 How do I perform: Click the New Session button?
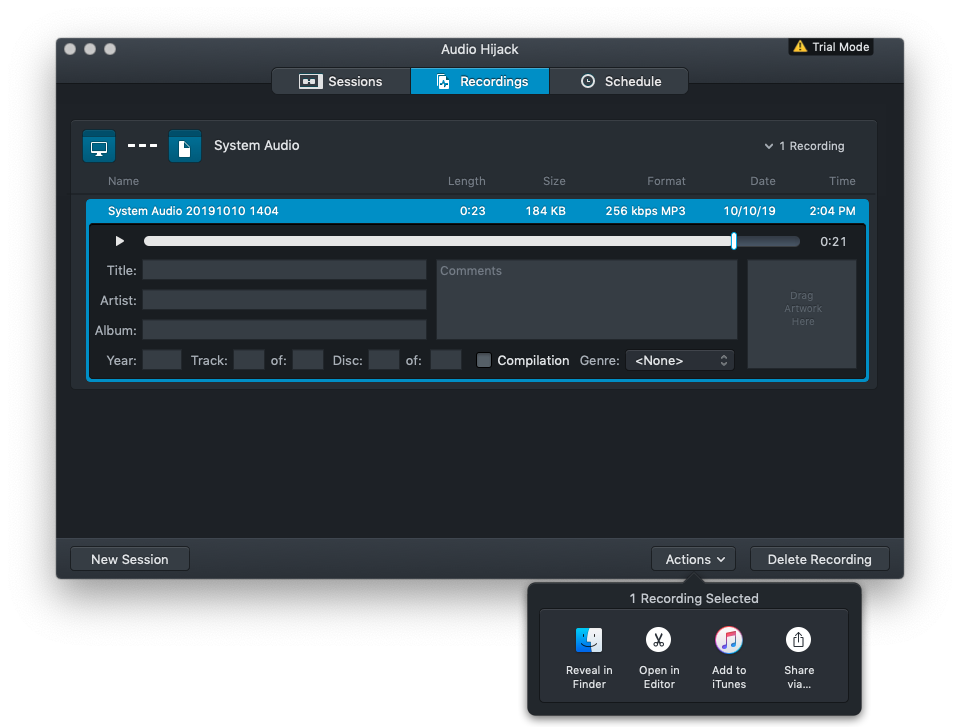coord(130,559)
